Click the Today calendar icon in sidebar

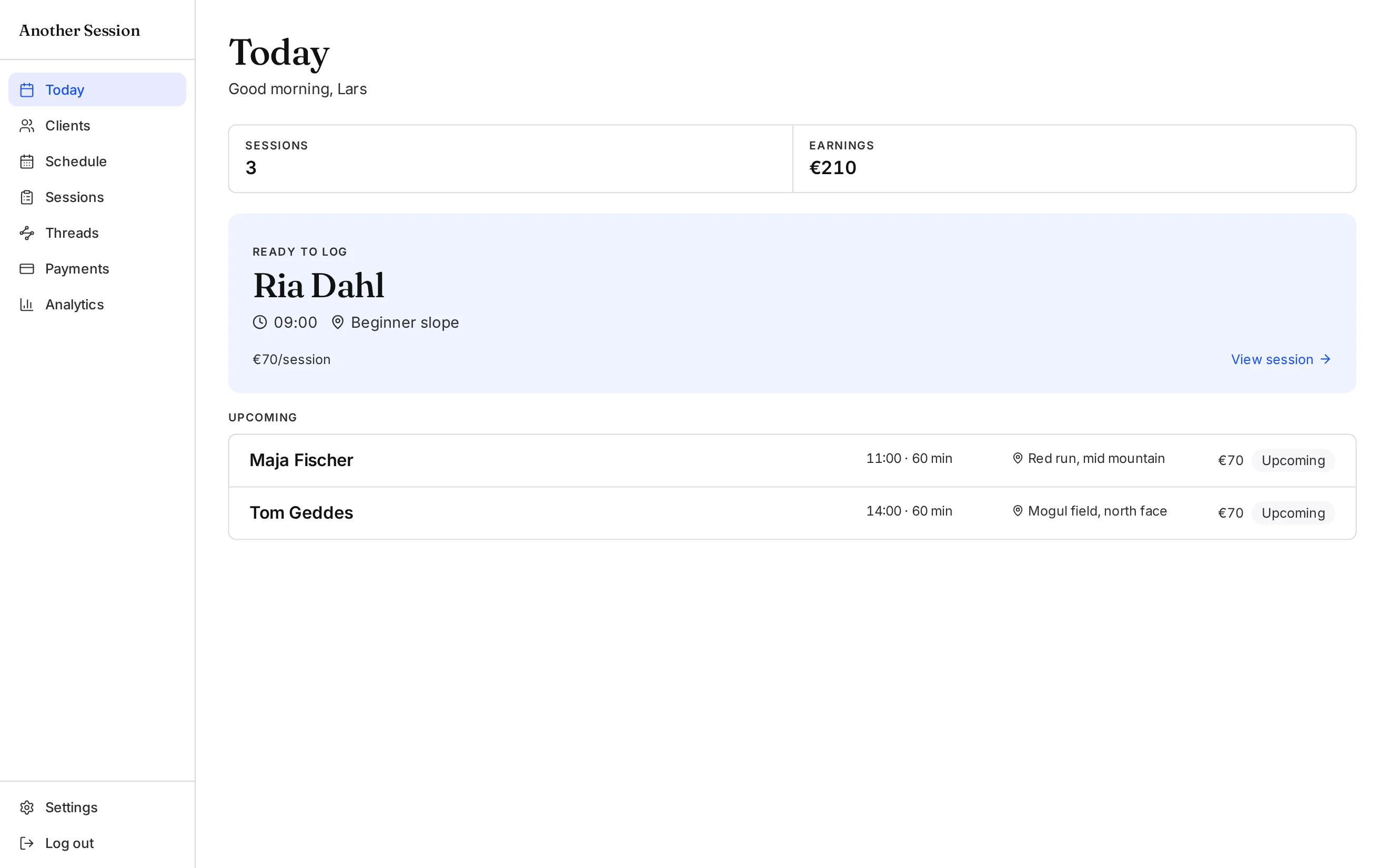(27, 90)
